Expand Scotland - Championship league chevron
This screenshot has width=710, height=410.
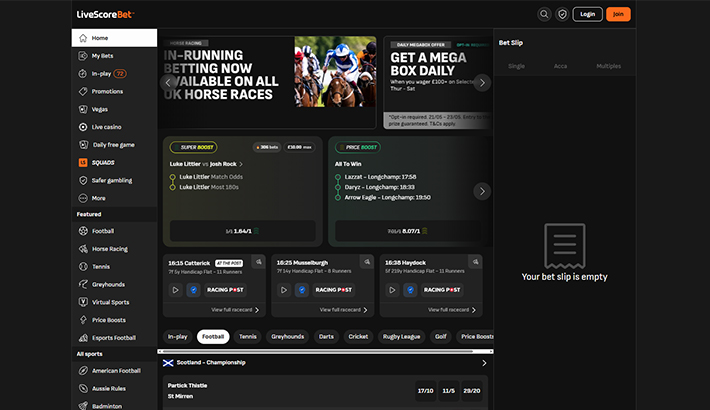pos(484,363)
